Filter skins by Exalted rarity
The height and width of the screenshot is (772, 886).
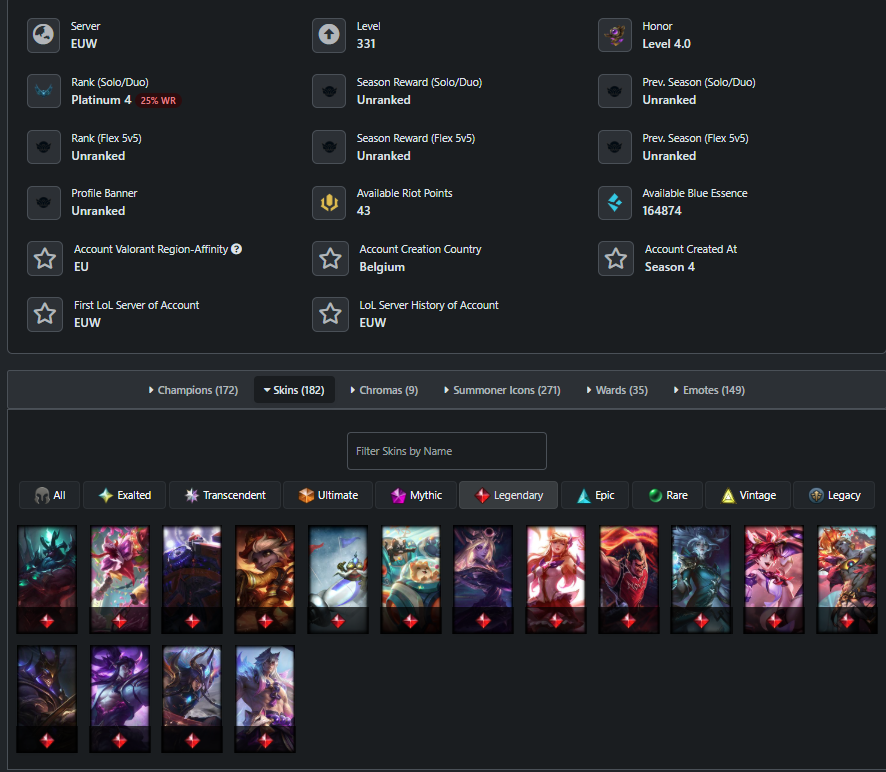[124, 495]
